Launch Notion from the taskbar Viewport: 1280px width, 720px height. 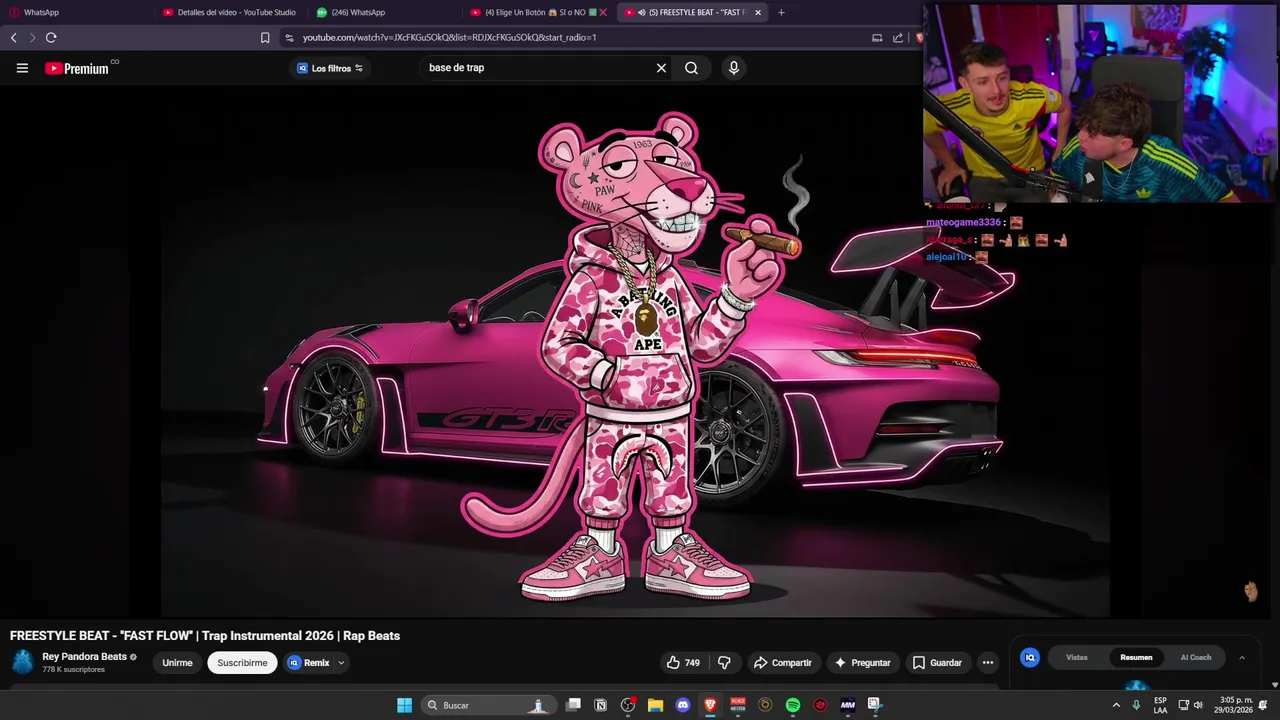tap(601, 705)
